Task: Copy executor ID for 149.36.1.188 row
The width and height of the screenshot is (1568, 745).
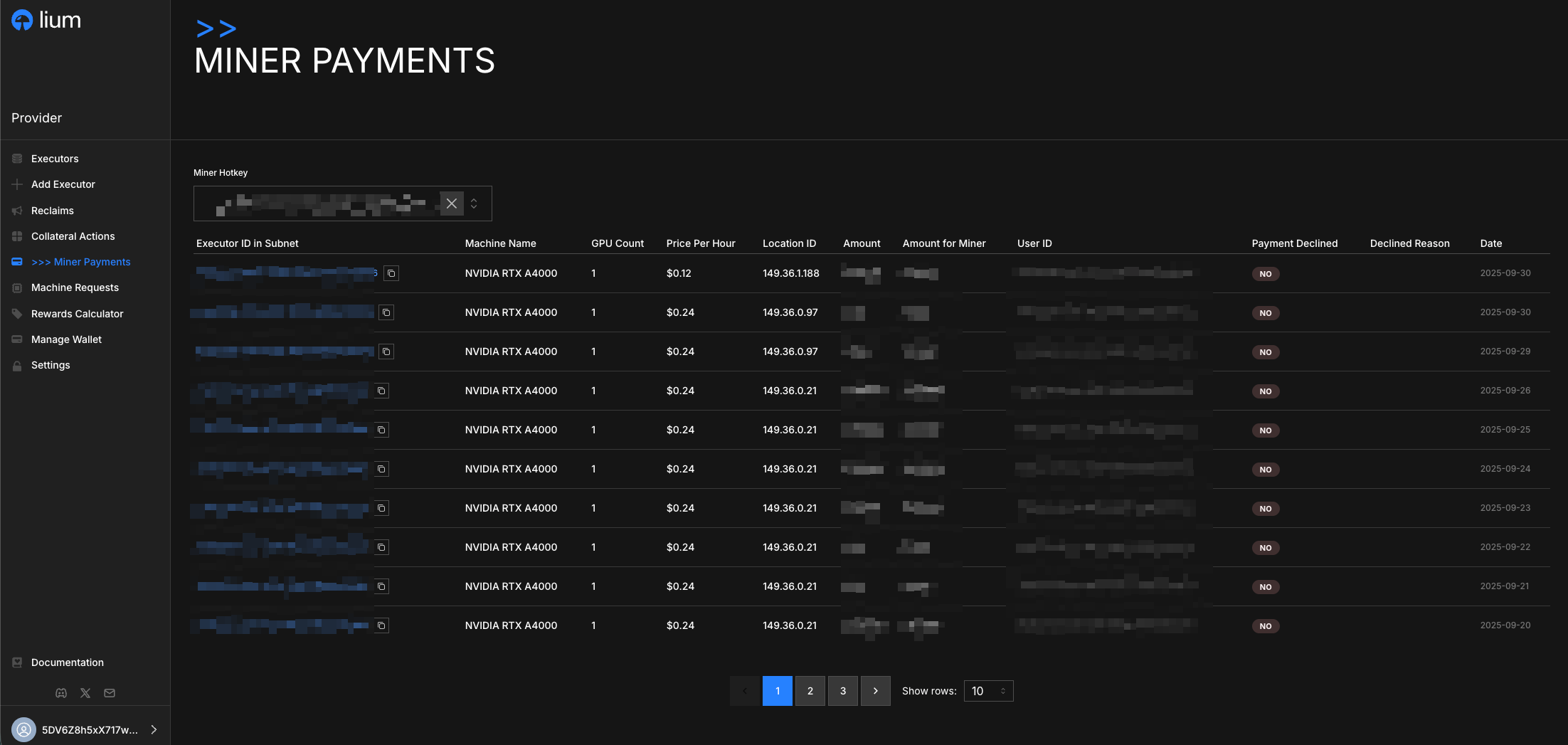Action: click(x=391, y=273)
